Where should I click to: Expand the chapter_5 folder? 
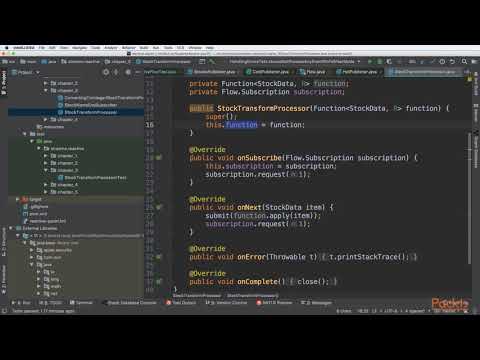46,192
